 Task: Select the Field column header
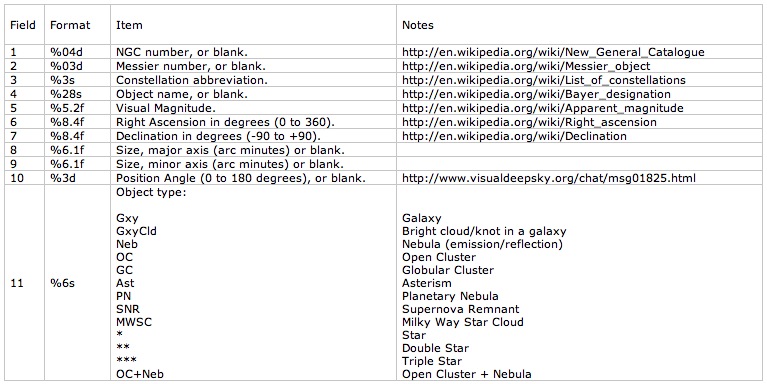click(x=23, y=24)
